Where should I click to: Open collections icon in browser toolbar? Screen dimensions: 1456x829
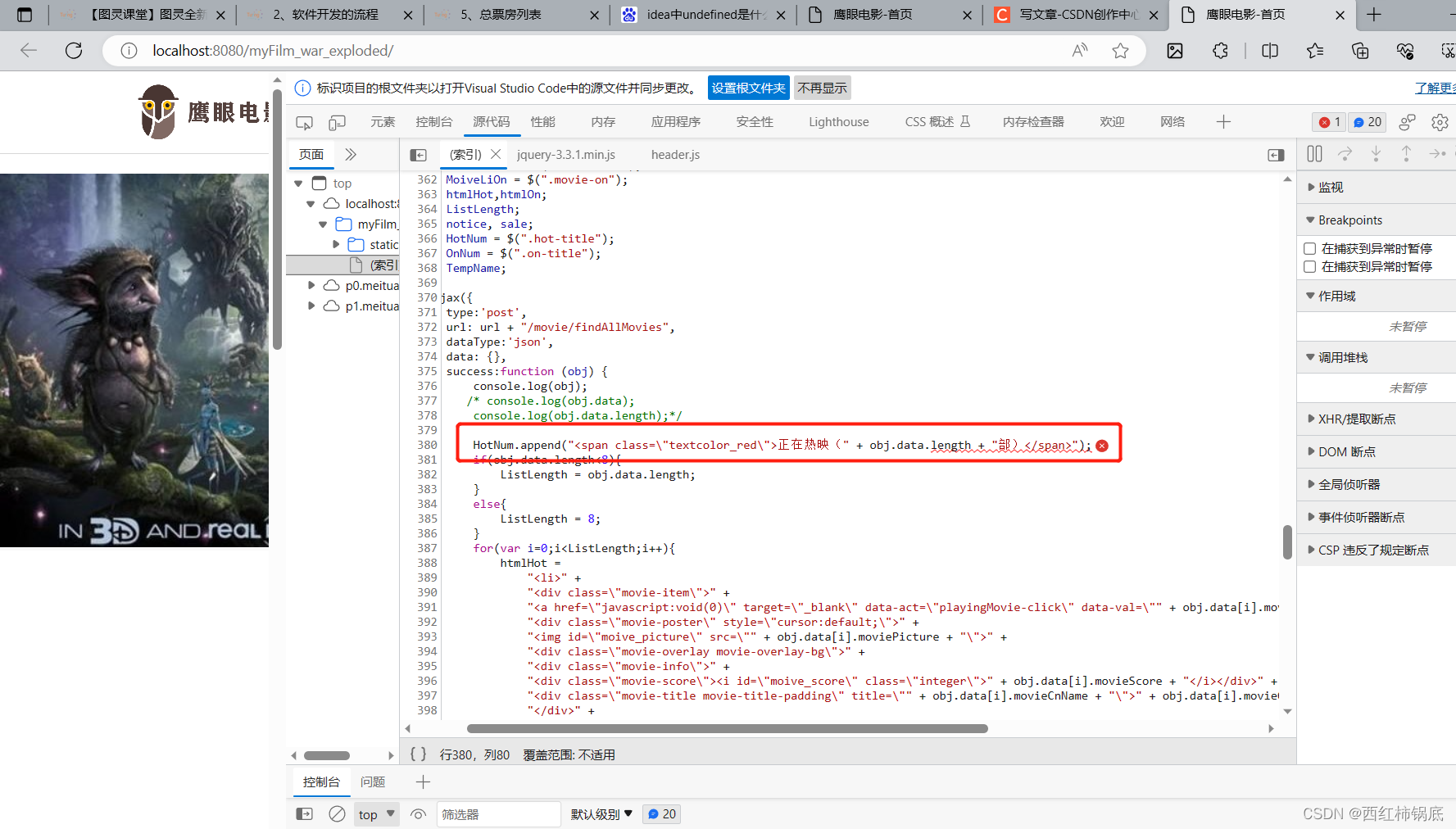tap(1360, 51)
